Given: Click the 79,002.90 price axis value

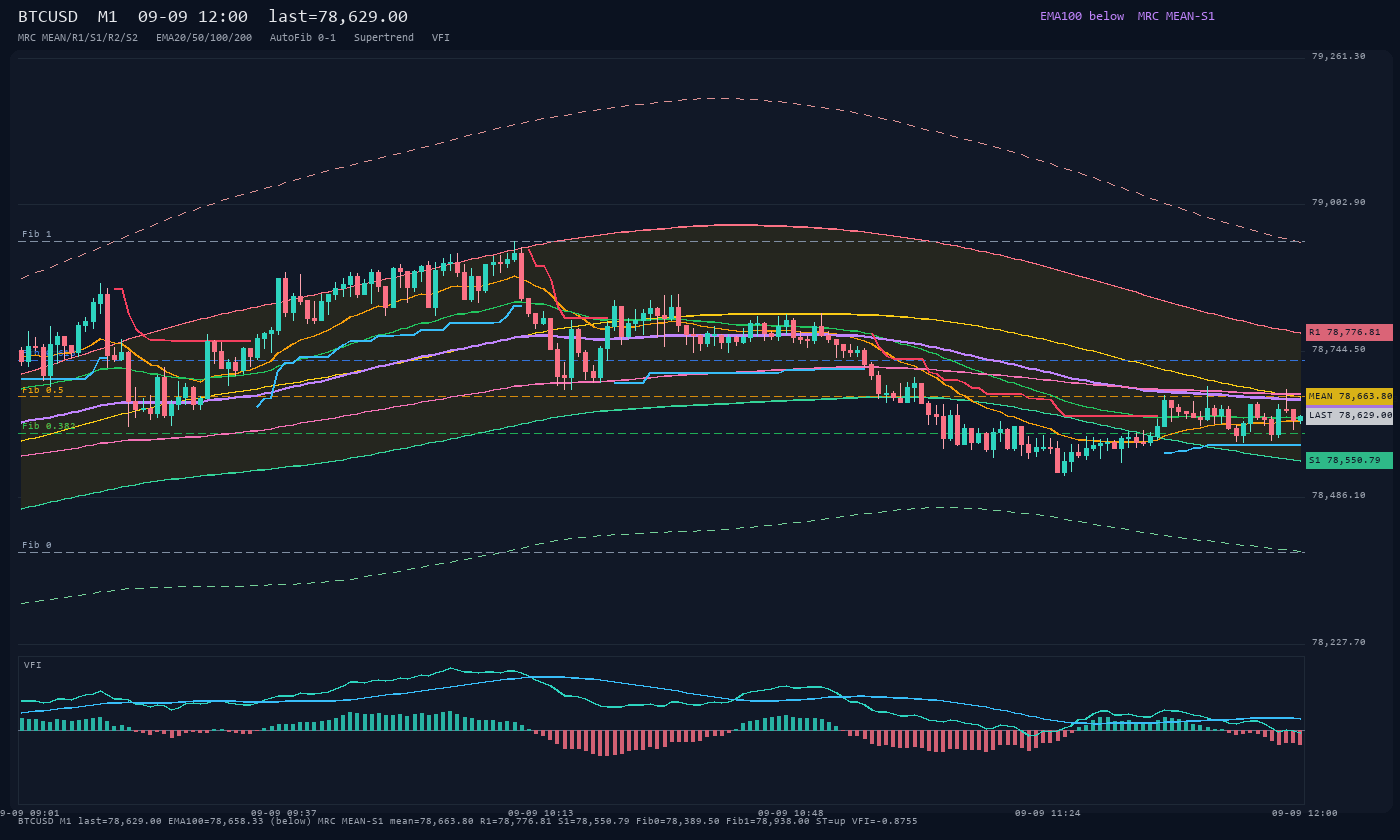Looking at the screenshot, I should pyautogui.click(x=1338, y=202).
